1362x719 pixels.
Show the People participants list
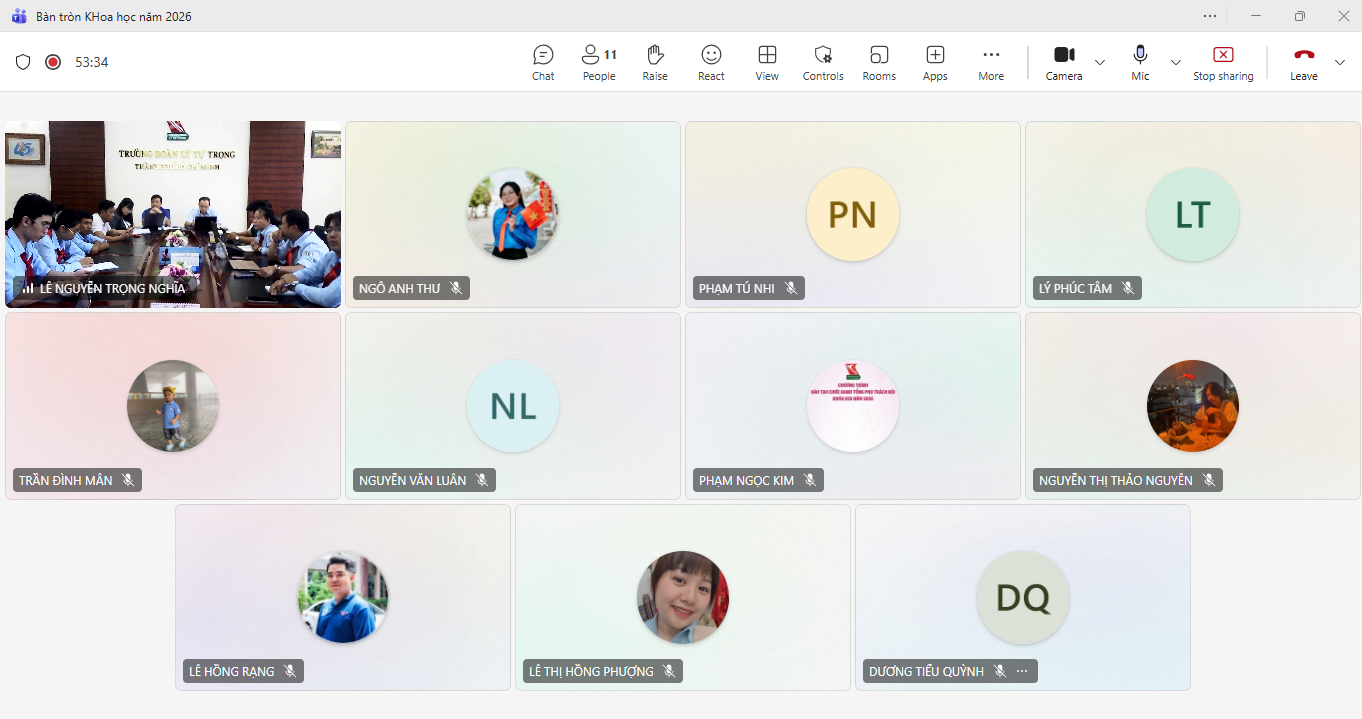(x=599, y=62)
